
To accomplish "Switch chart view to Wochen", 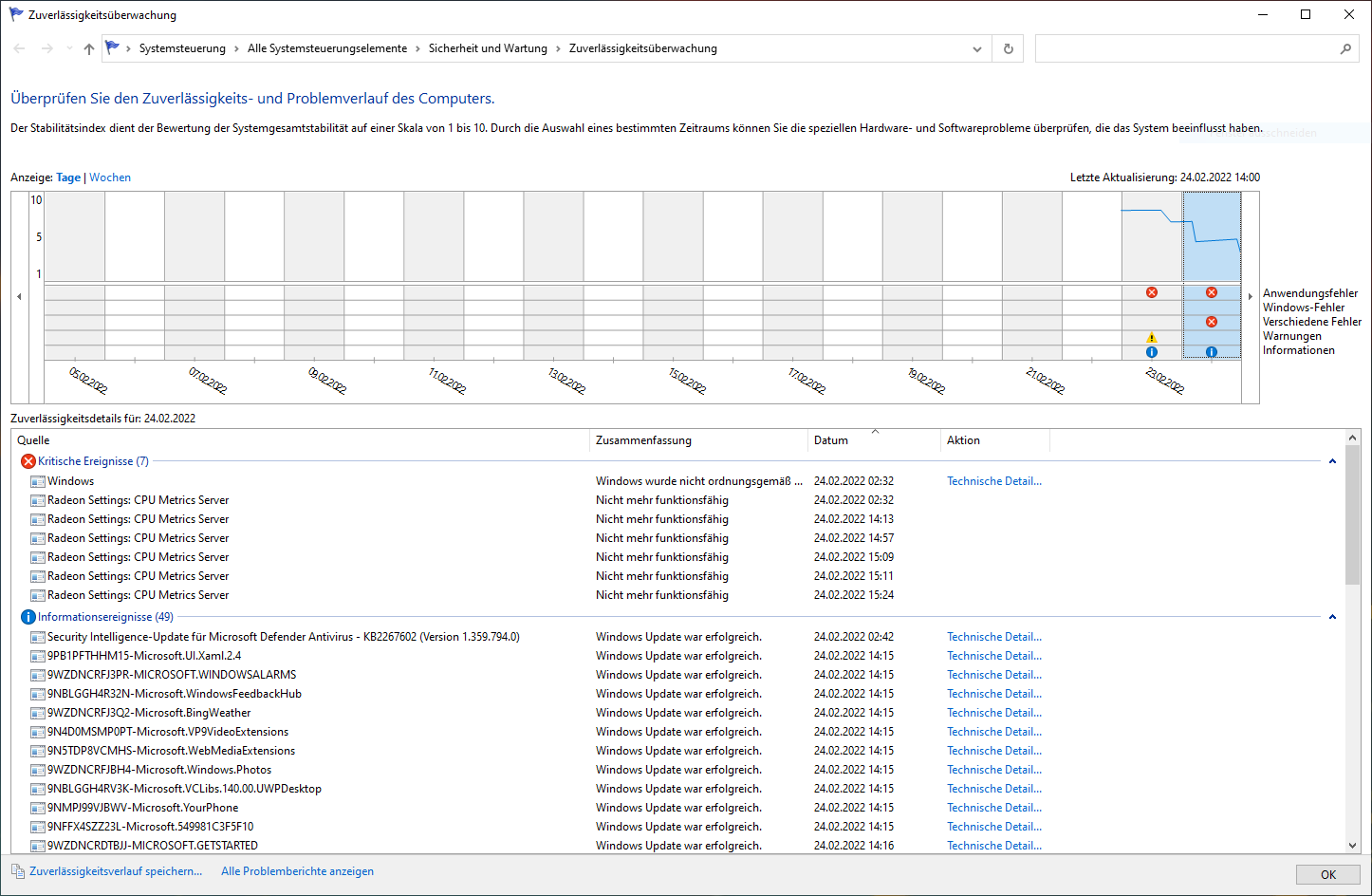I will [x=110, y=177].
